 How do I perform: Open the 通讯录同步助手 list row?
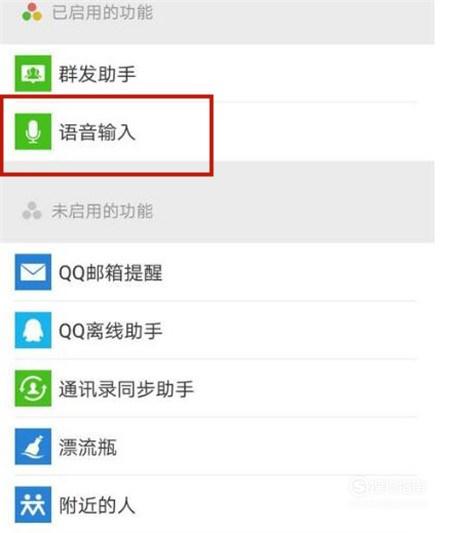tap(217, 388)
